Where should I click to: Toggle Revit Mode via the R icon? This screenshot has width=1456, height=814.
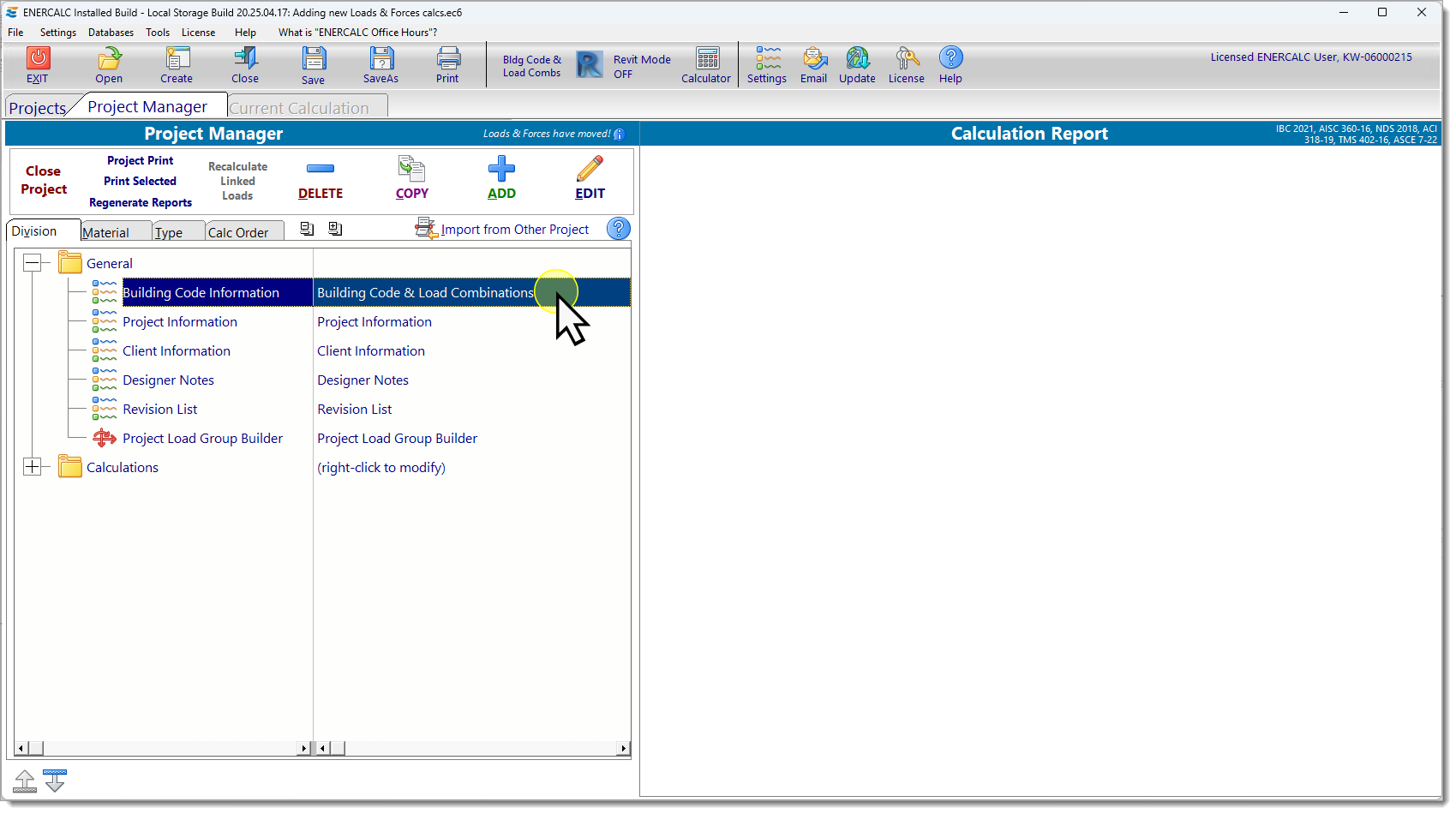coord(590,64)
